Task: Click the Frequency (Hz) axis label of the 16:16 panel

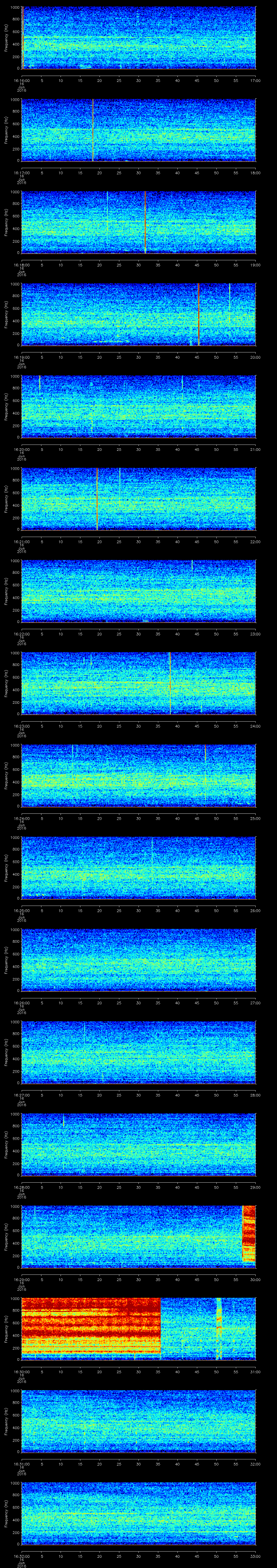Action: coord(6,38)
